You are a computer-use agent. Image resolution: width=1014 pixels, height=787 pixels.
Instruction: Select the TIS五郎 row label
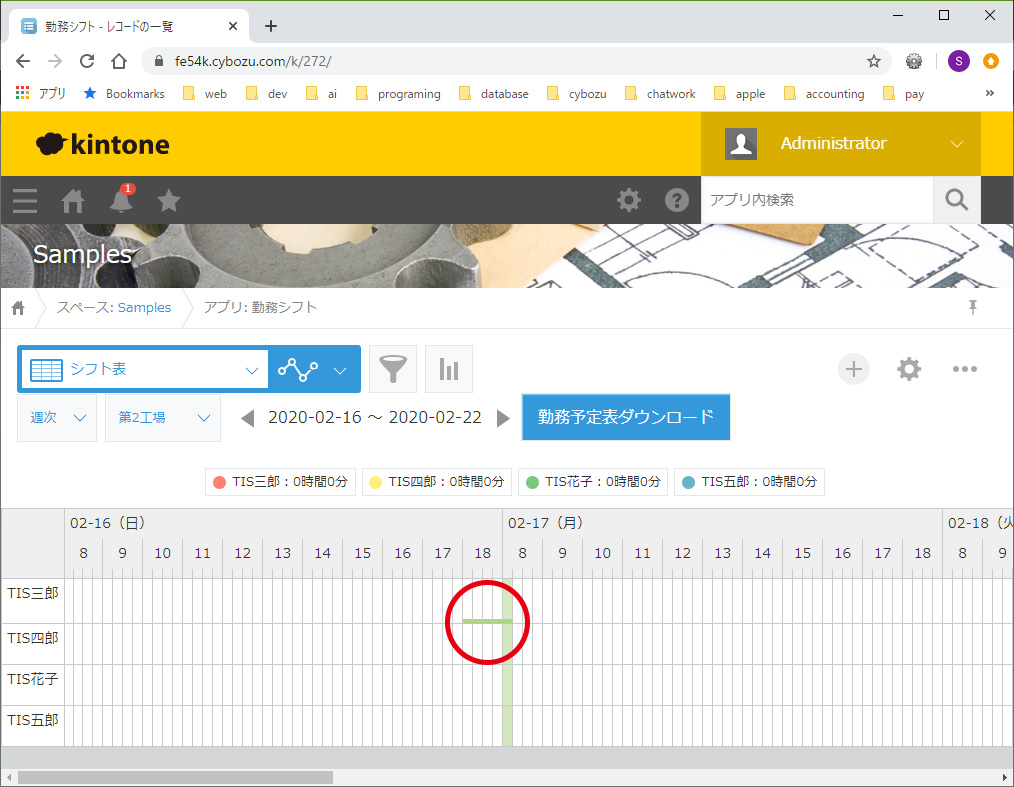click(32, 720)
